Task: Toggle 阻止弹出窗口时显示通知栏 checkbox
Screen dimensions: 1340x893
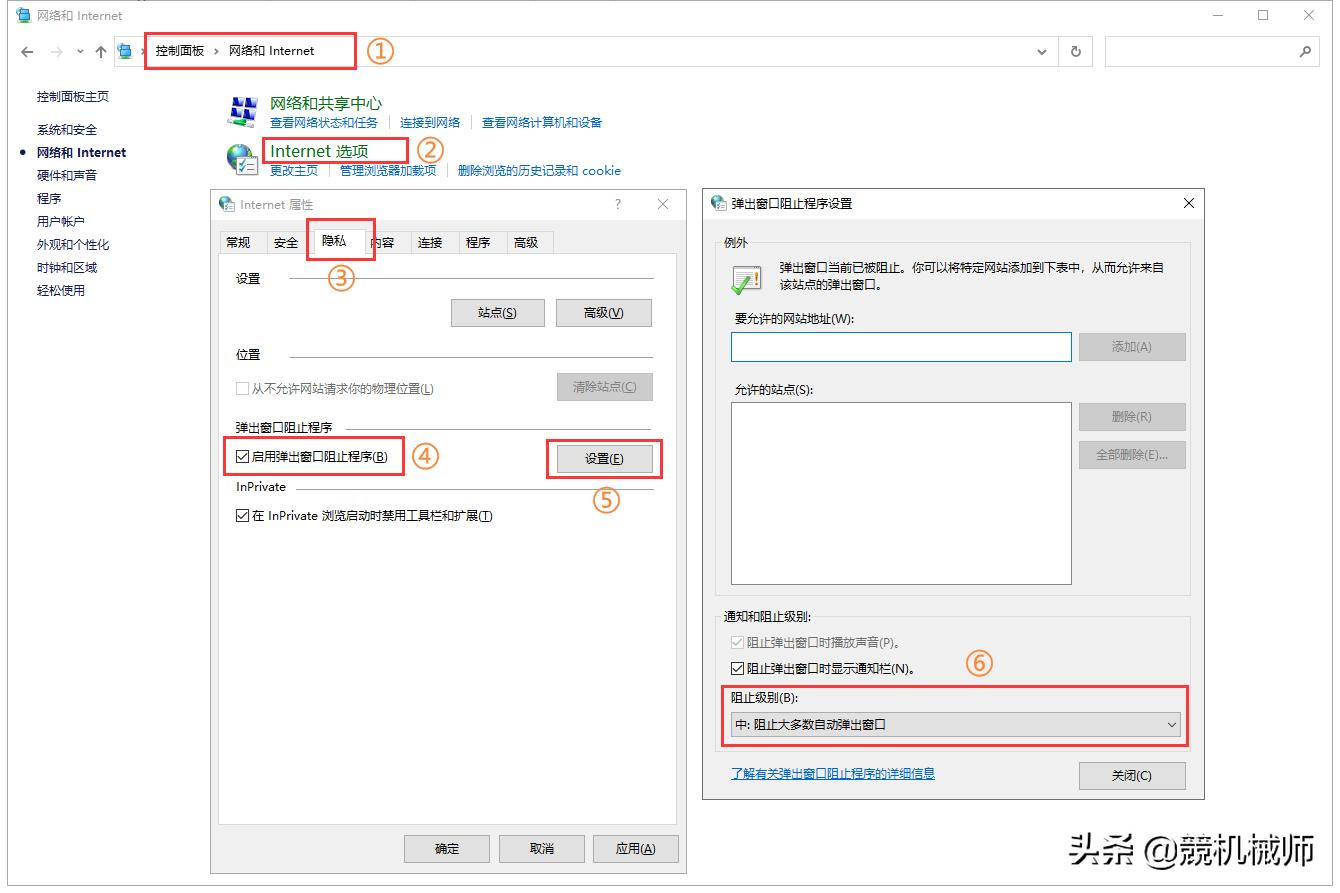Action: (739, 668)
